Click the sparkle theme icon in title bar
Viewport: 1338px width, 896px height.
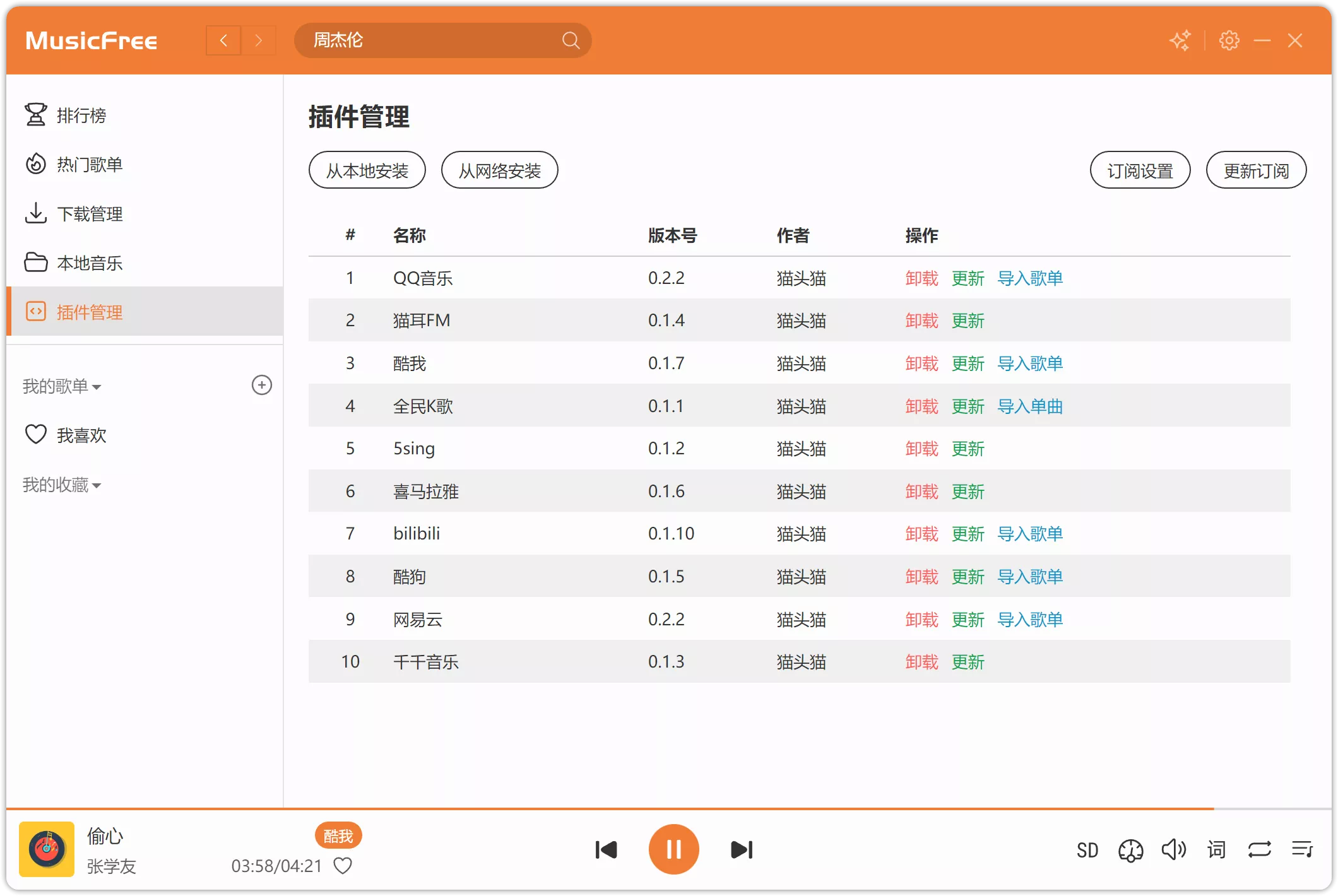1181,40
